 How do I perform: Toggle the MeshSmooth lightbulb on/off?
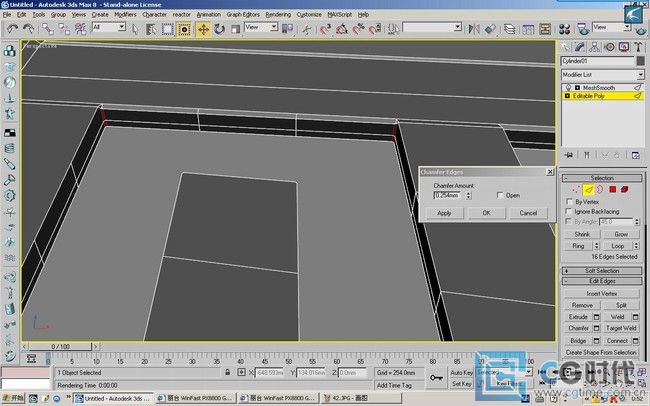[x=569, y=88]
